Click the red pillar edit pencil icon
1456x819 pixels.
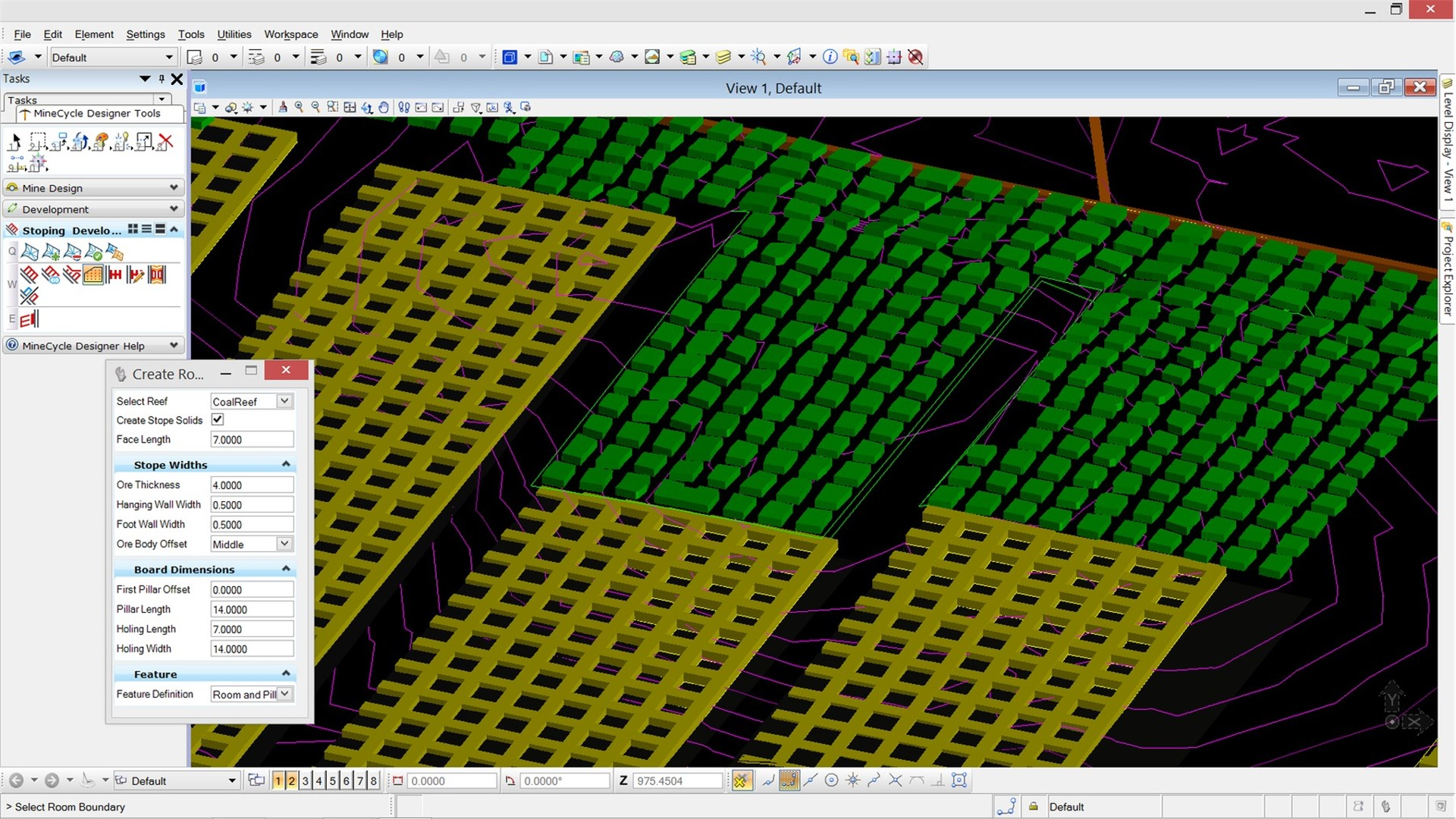tap(136, 275)
